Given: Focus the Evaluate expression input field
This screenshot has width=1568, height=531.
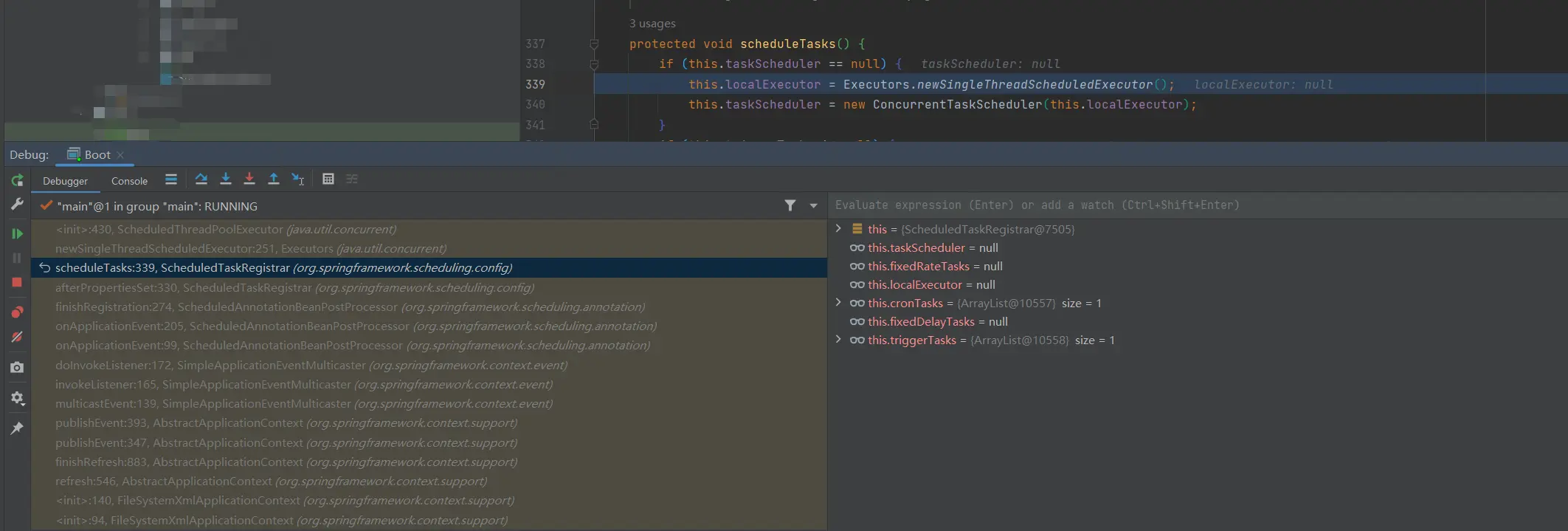Looking at the screenshot, I should tap(1197, 205).
